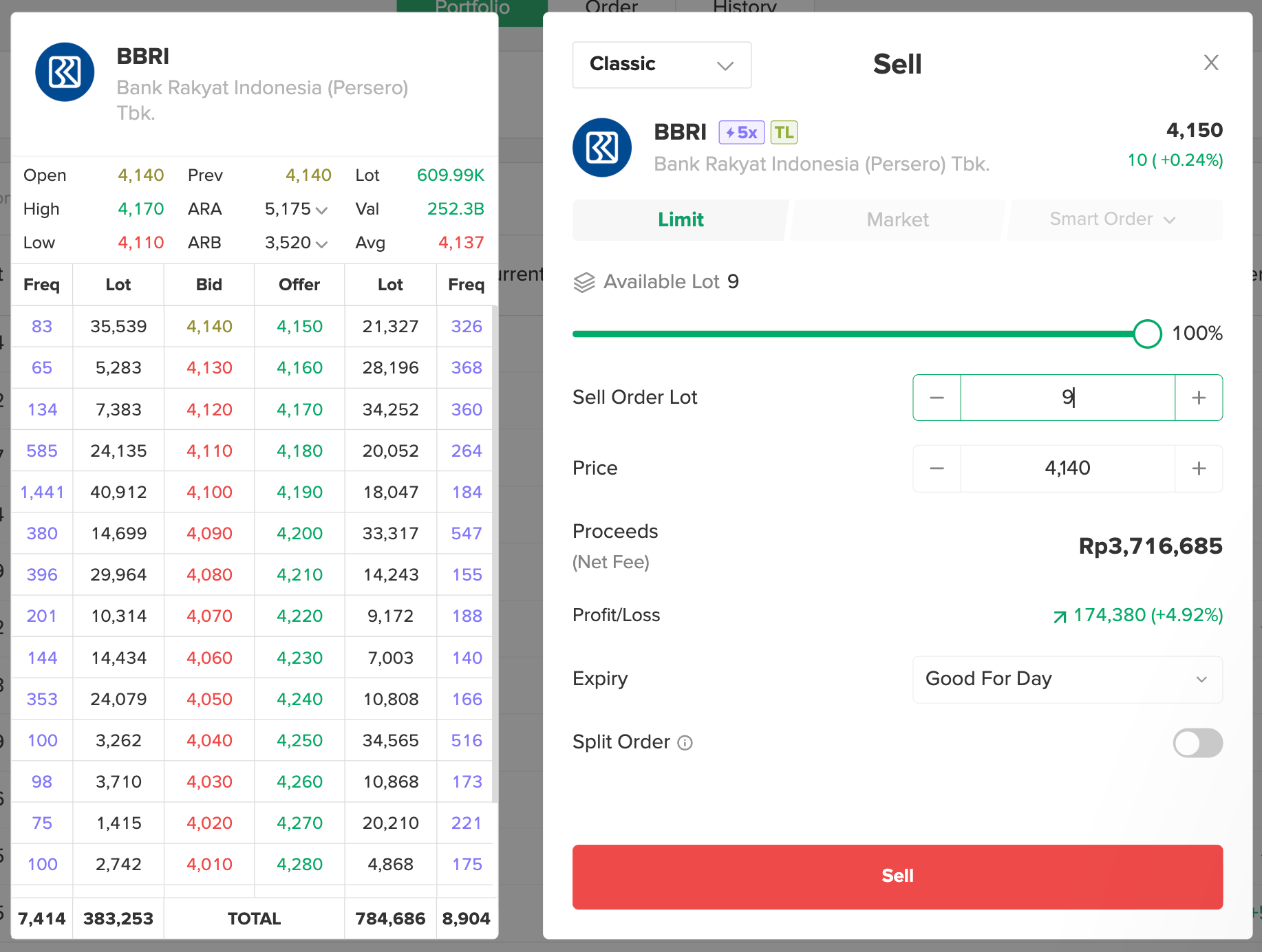The image size is (1262, 952).
Task: Select bid price 4,110 in the order book
Action: 209,451
